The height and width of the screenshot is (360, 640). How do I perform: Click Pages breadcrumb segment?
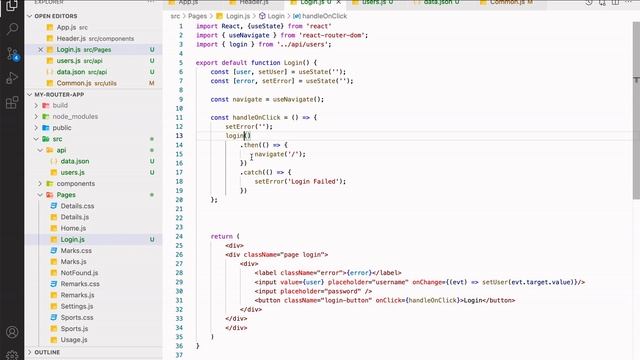(198, 16)
